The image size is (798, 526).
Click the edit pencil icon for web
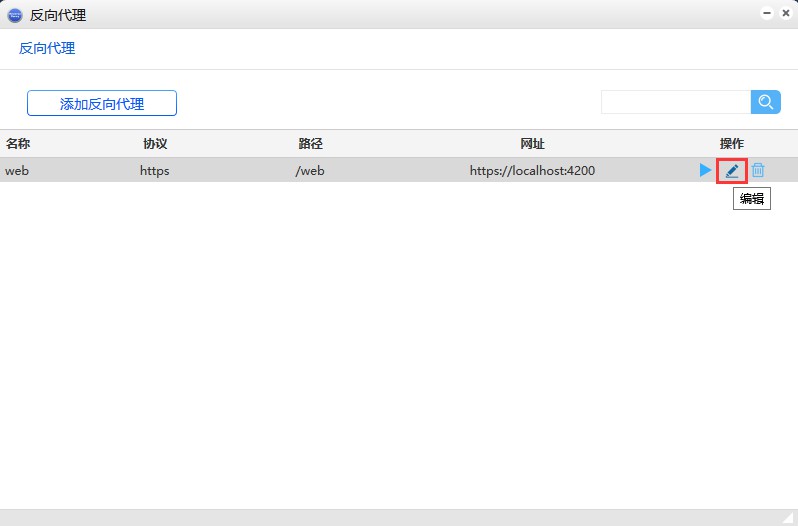(x=732, y=171)
